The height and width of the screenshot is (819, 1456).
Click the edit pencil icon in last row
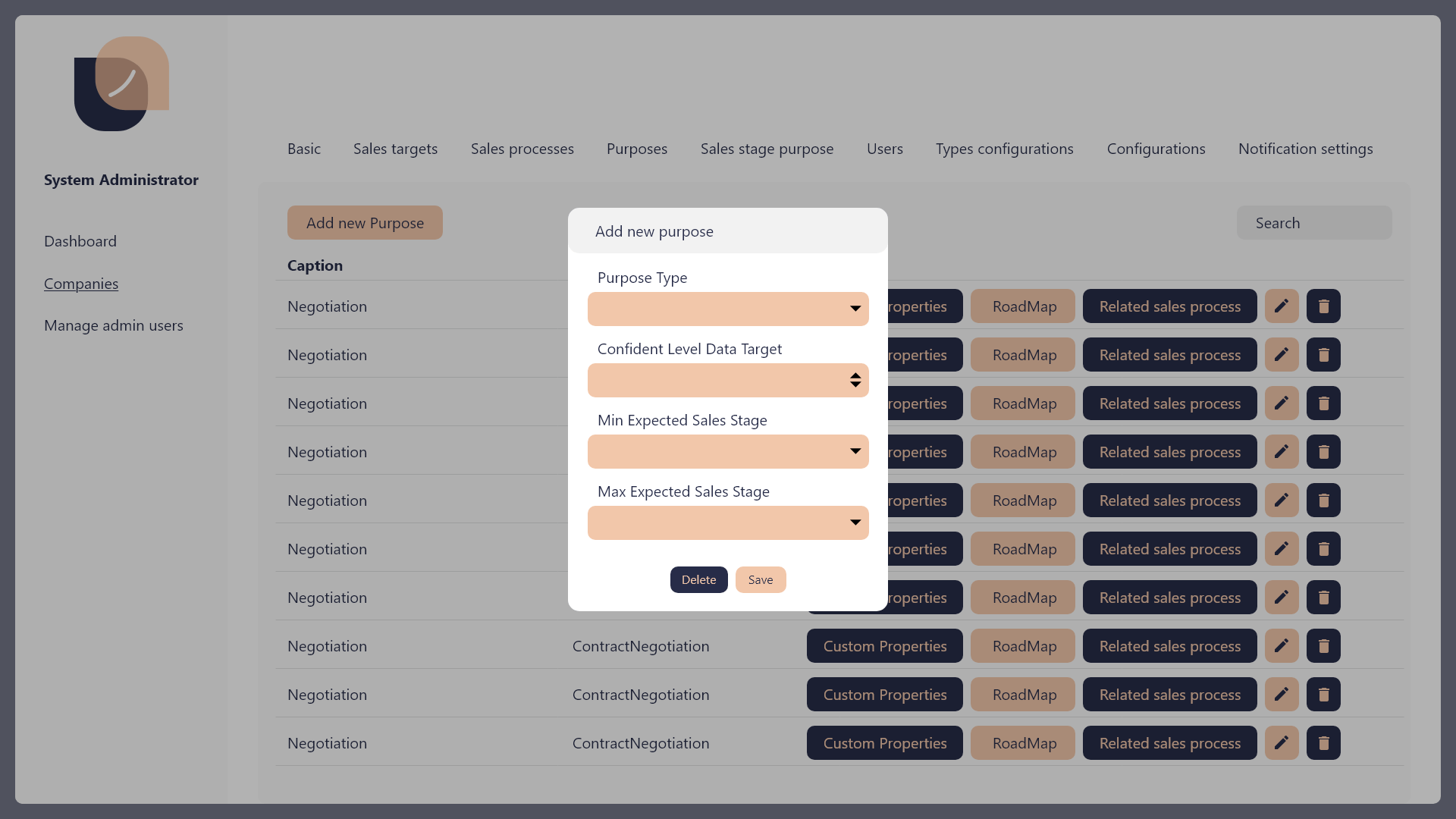point(1282,743)
